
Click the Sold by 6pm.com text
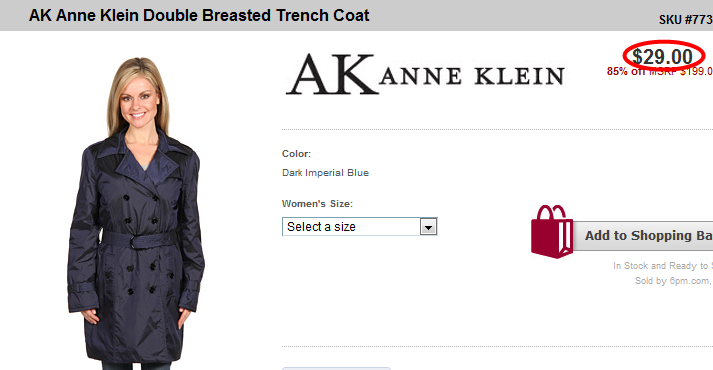(673, 281)
